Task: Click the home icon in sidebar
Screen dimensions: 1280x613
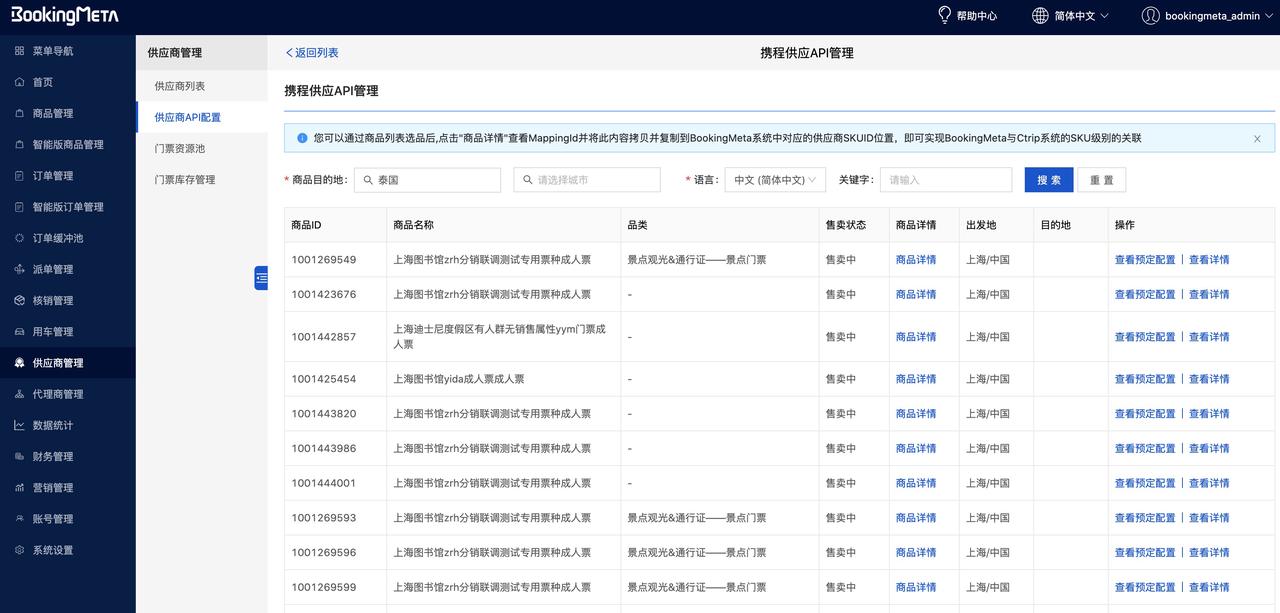Action: (x=19, y=82)
